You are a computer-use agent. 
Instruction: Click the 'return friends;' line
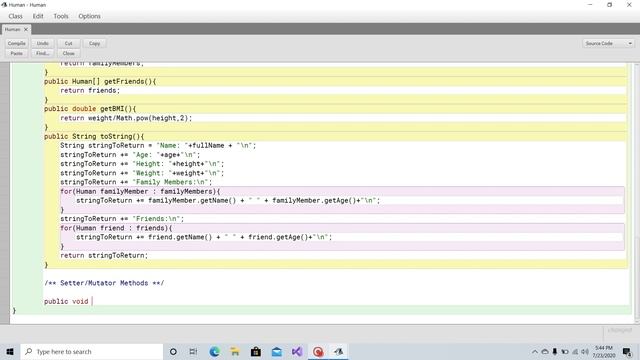click(90, 91)
